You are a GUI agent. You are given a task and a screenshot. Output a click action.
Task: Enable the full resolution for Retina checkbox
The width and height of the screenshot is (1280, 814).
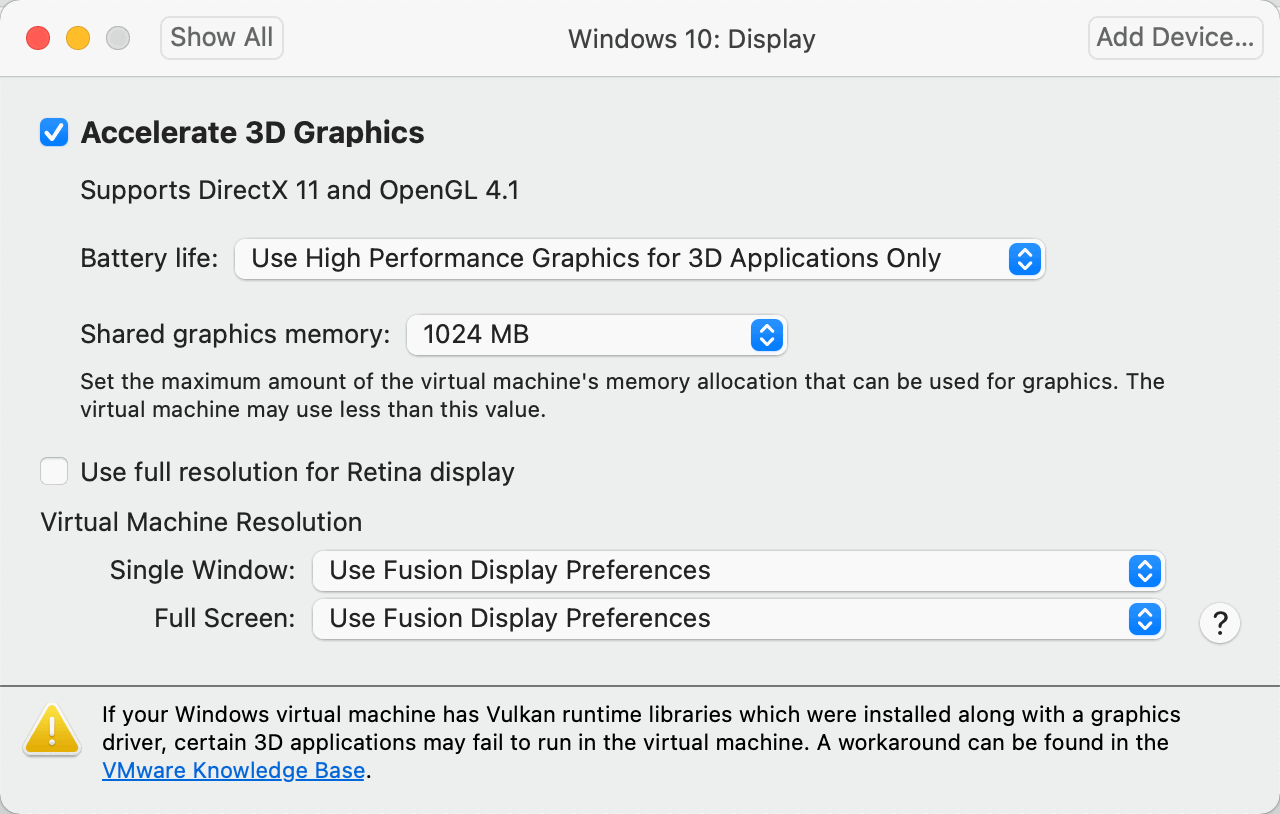click(x=54, y=471)
